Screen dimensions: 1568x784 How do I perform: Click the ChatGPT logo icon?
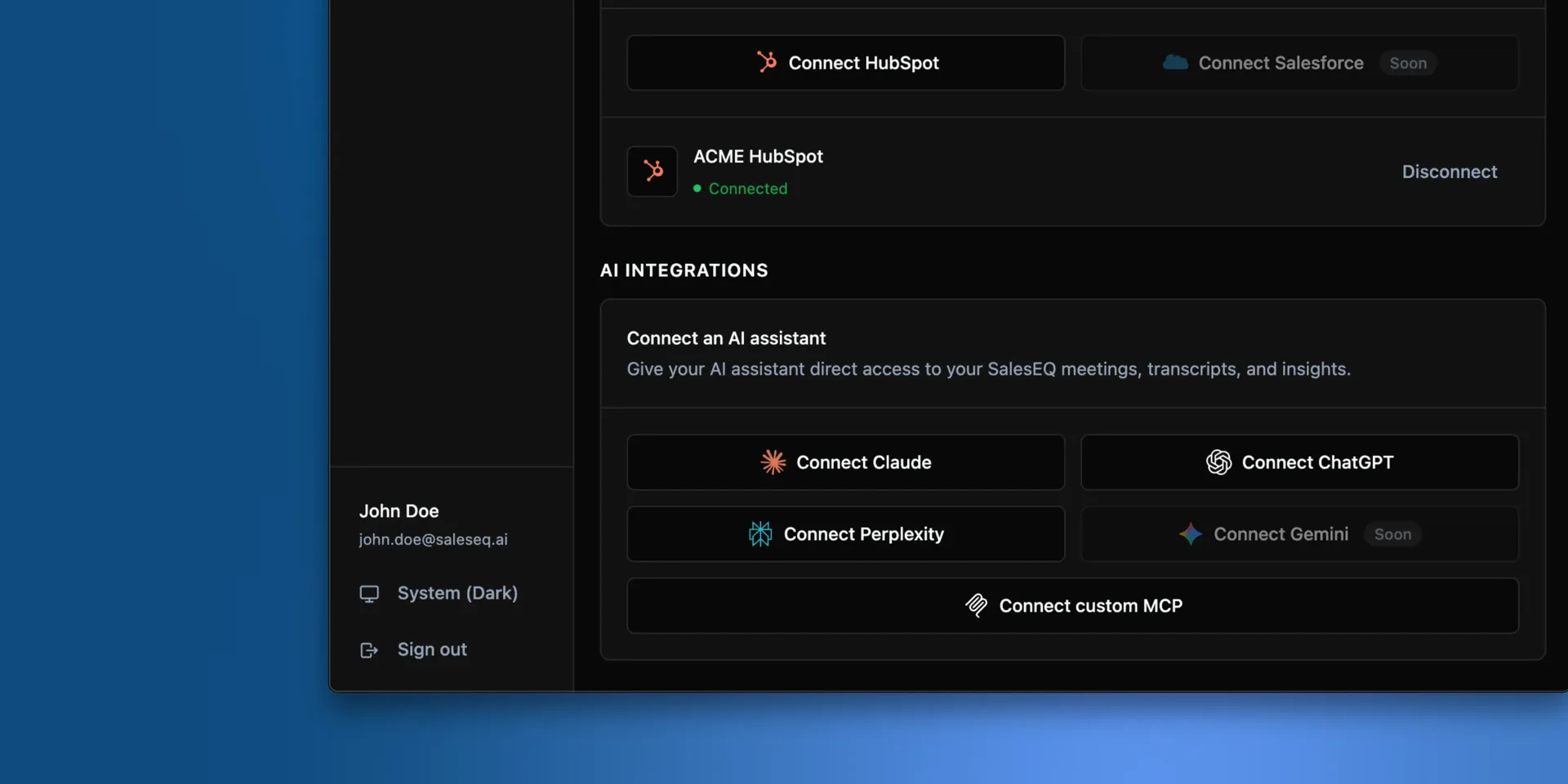coord(1218,462)
